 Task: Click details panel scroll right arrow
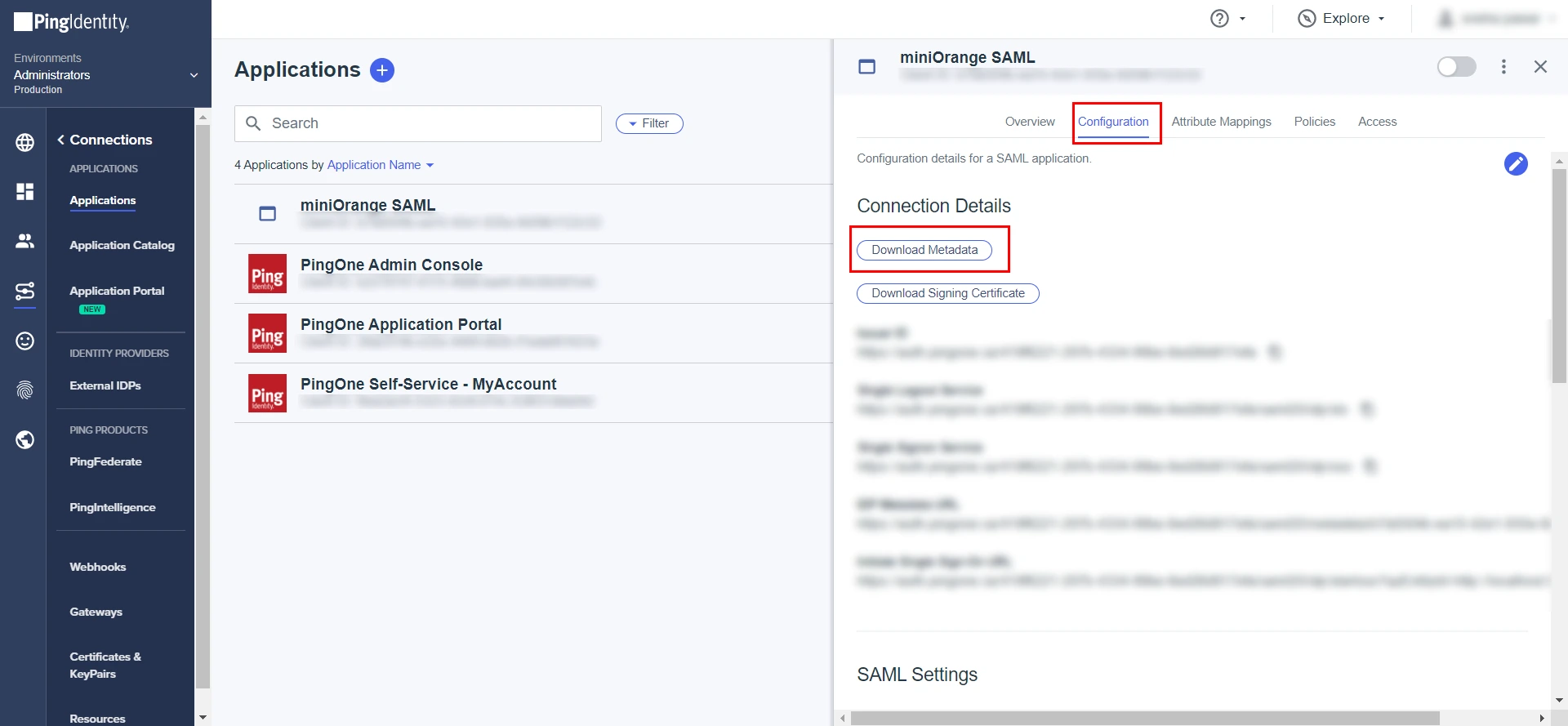coord(1542,718)
